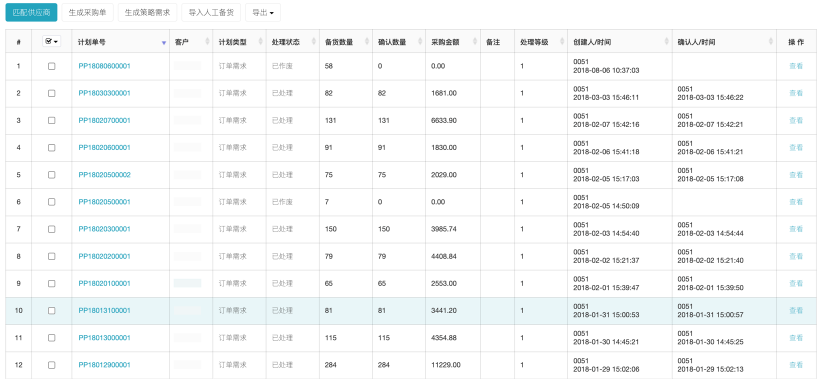Check the box for PP18030300001
This screenshot has height=379, width=821.
pyautogui.click(x=51, y=93)
